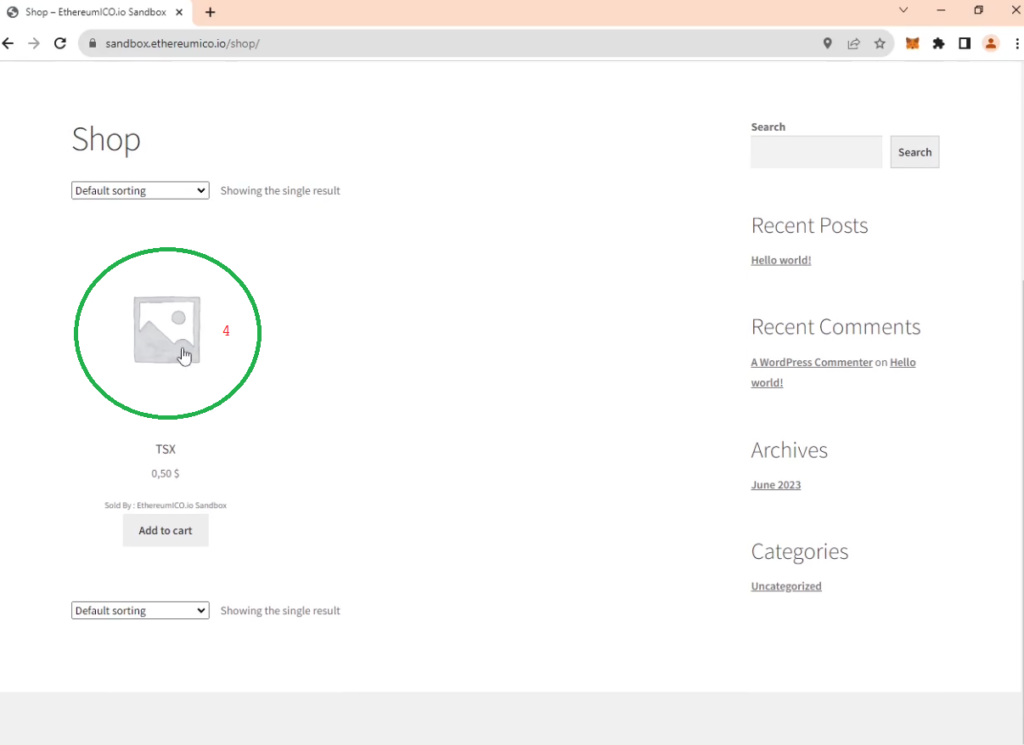Toggle the browser side panel icon
The height and width of the screenshot is (745, 1024).
964,44
